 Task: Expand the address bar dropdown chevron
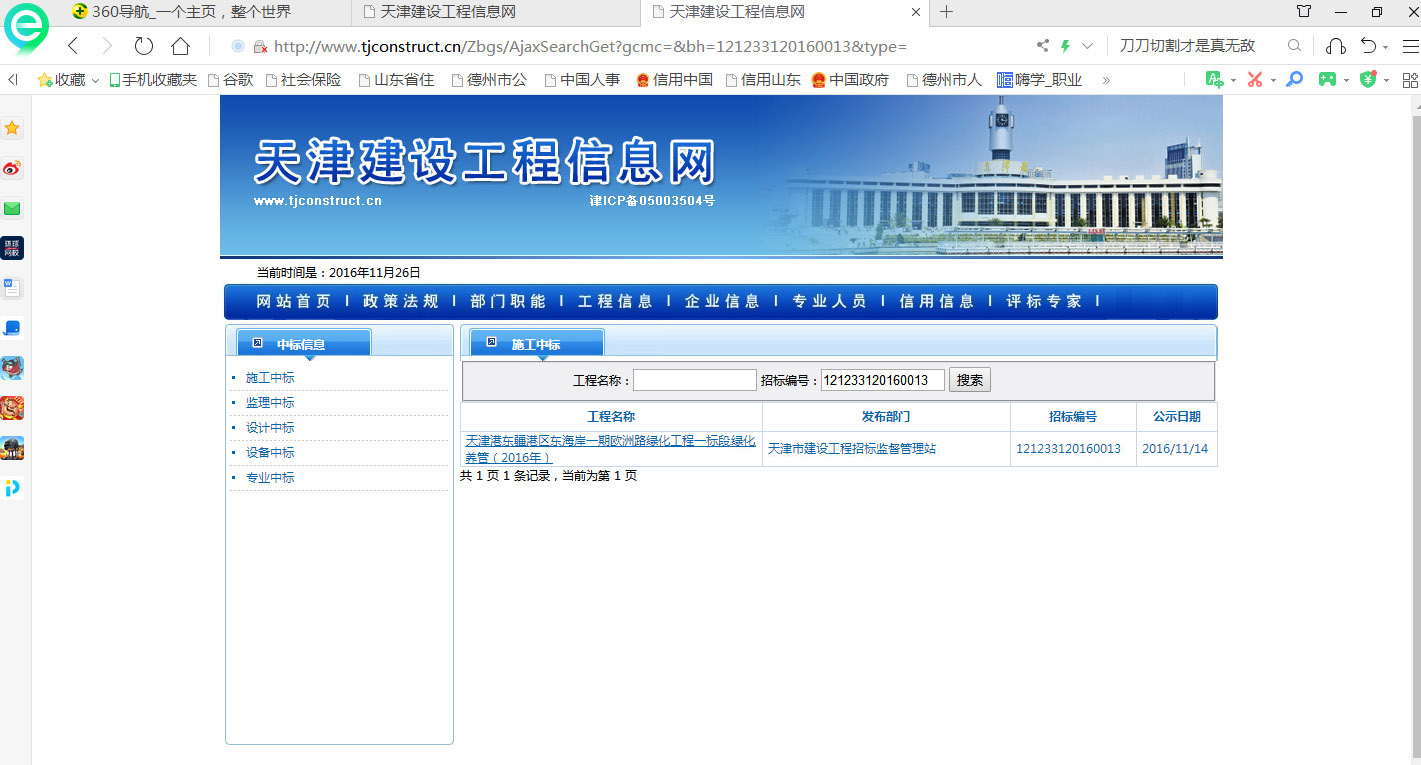(x=1088, y=46)
